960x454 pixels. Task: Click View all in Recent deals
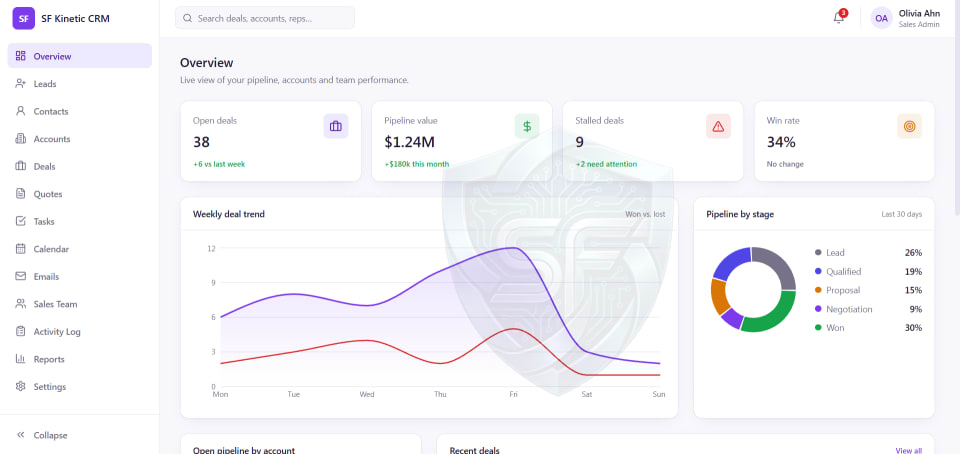[x=909, y=451]
